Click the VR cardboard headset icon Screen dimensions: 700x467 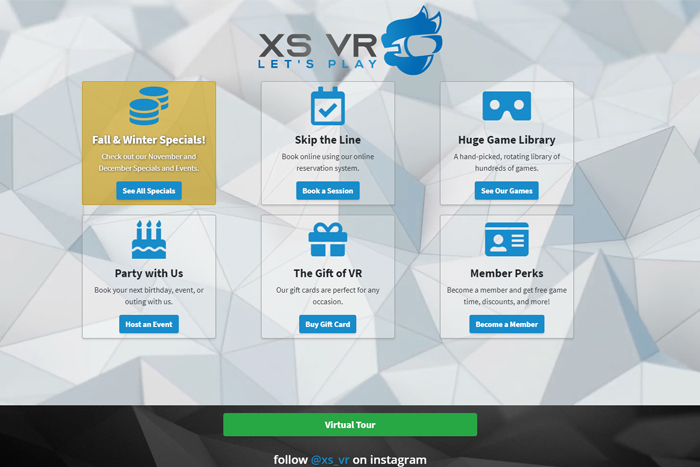click(x=507, y=106)
